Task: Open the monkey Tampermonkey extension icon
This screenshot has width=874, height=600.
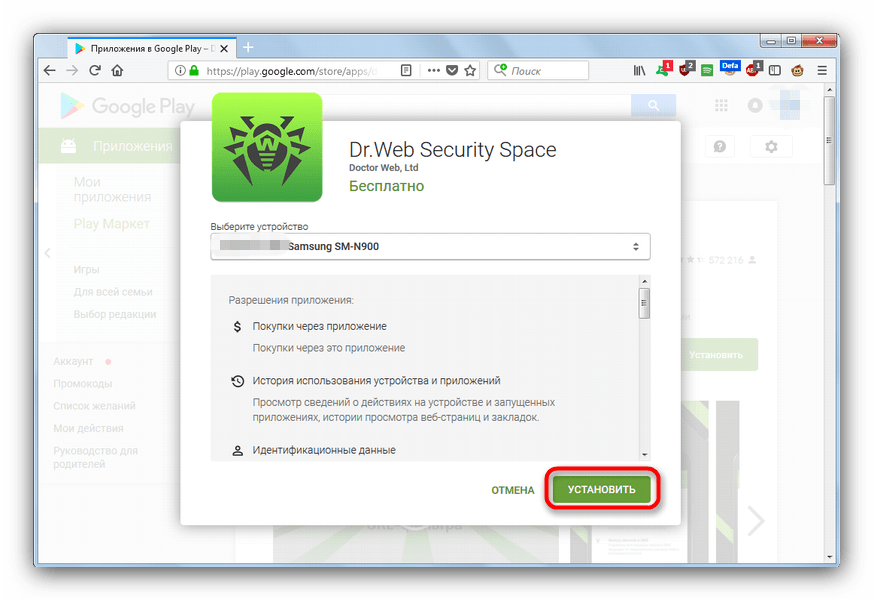Action: point(798,71)
